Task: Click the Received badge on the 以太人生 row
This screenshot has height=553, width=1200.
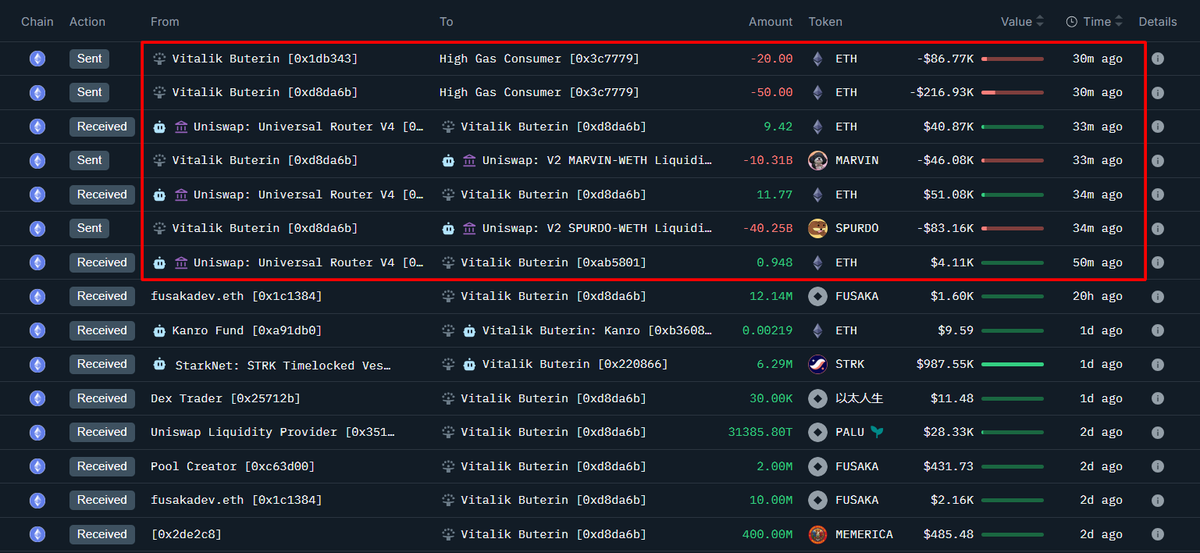Action: tap(102, 399)
